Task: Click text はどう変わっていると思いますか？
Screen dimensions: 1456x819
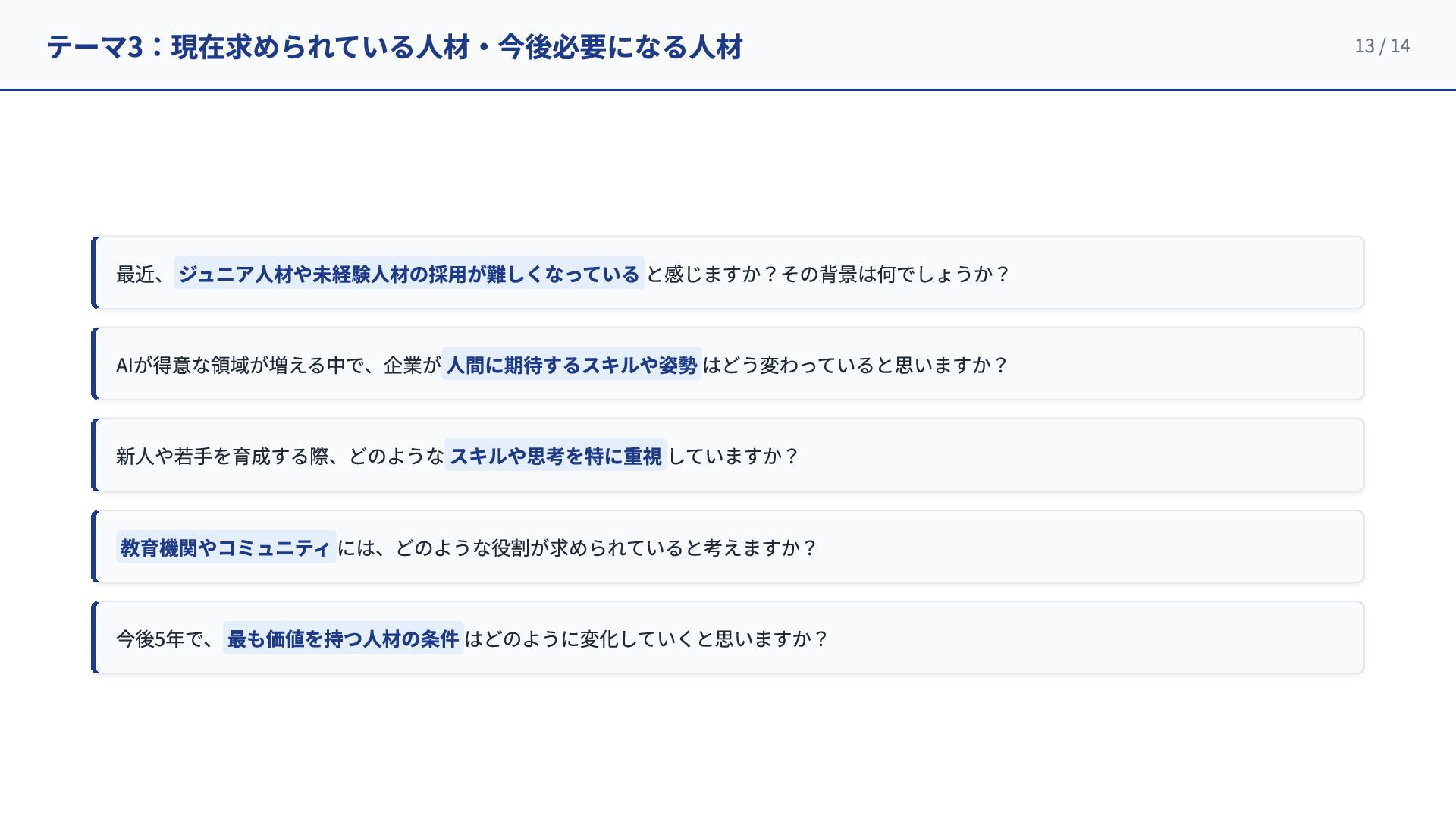Action: coord(855,365)
